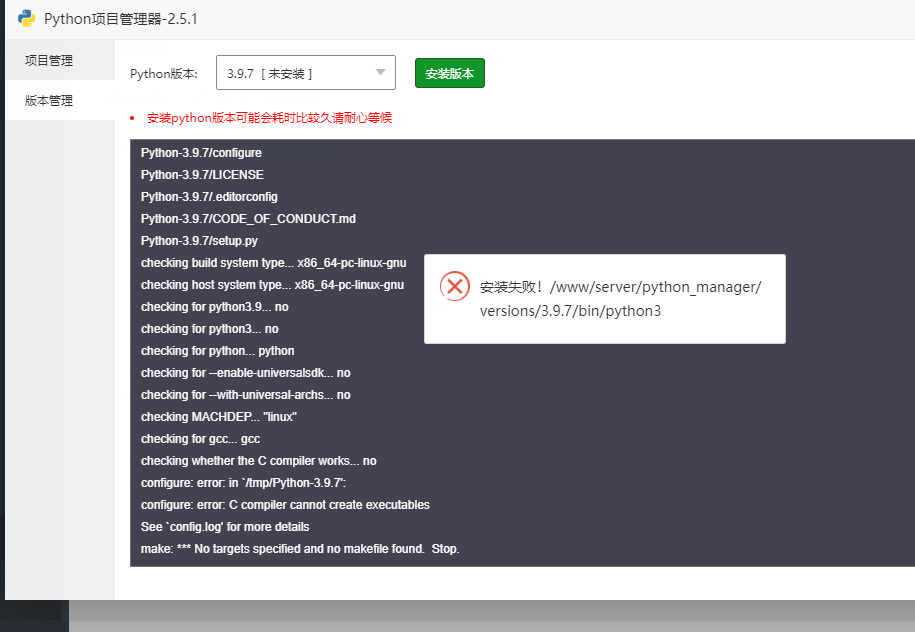
Task: Select log line Python-3.9.7/configure
Action: pos(201,153)
